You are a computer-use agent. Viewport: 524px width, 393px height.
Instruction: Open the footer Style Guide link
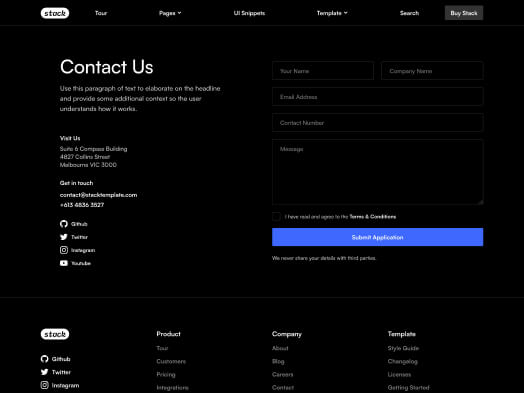[x=403, y=348]
